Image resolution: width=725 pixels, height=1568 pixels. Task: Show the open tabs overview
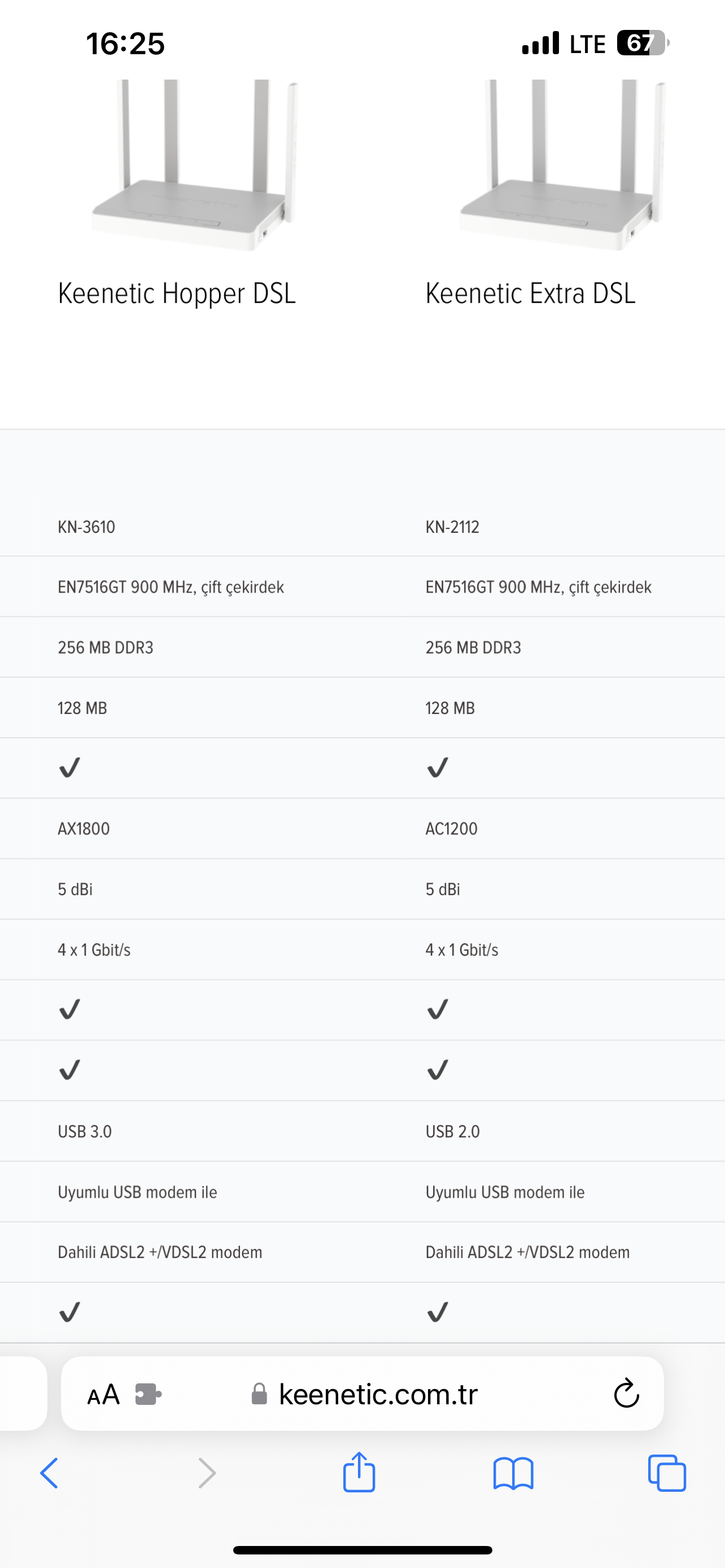click(x=667, y=1473)
